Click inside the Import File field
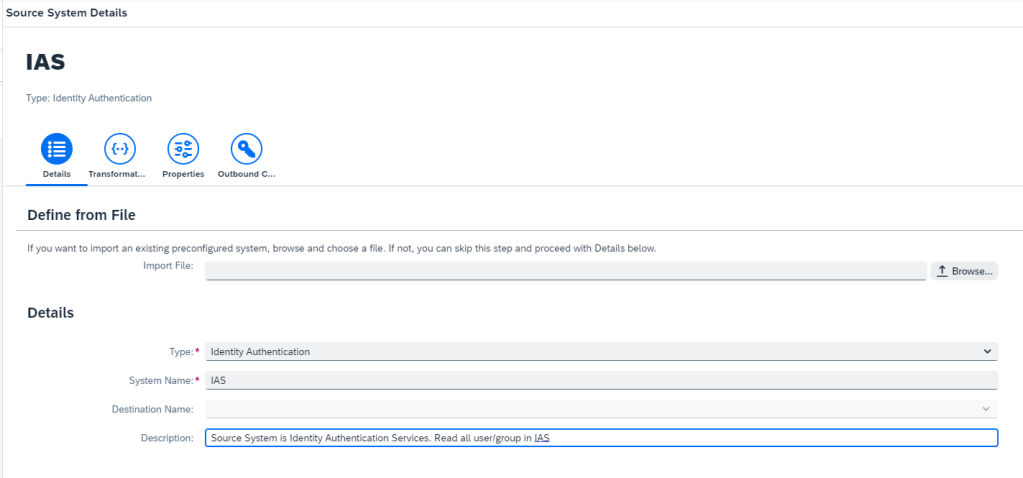The width and height of the screenshot is (1023, 478). (x=565, y=271)
